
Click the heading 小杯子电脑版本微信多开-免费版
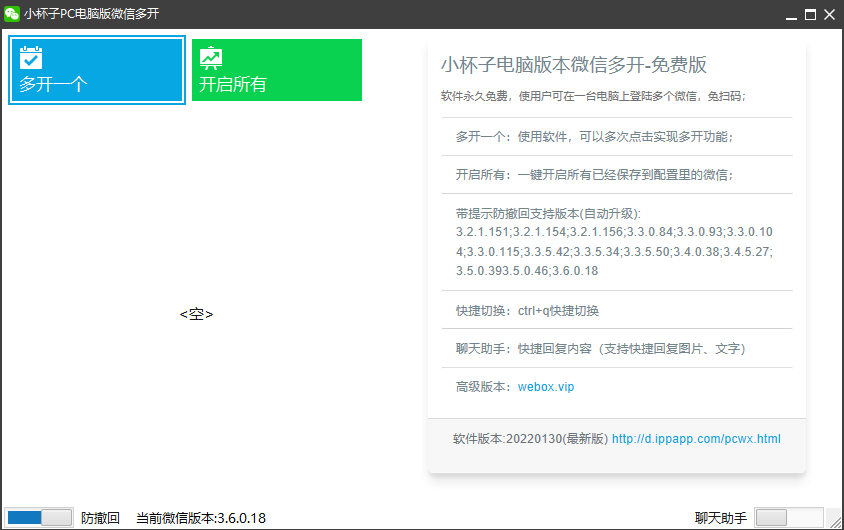pos(574,65)
